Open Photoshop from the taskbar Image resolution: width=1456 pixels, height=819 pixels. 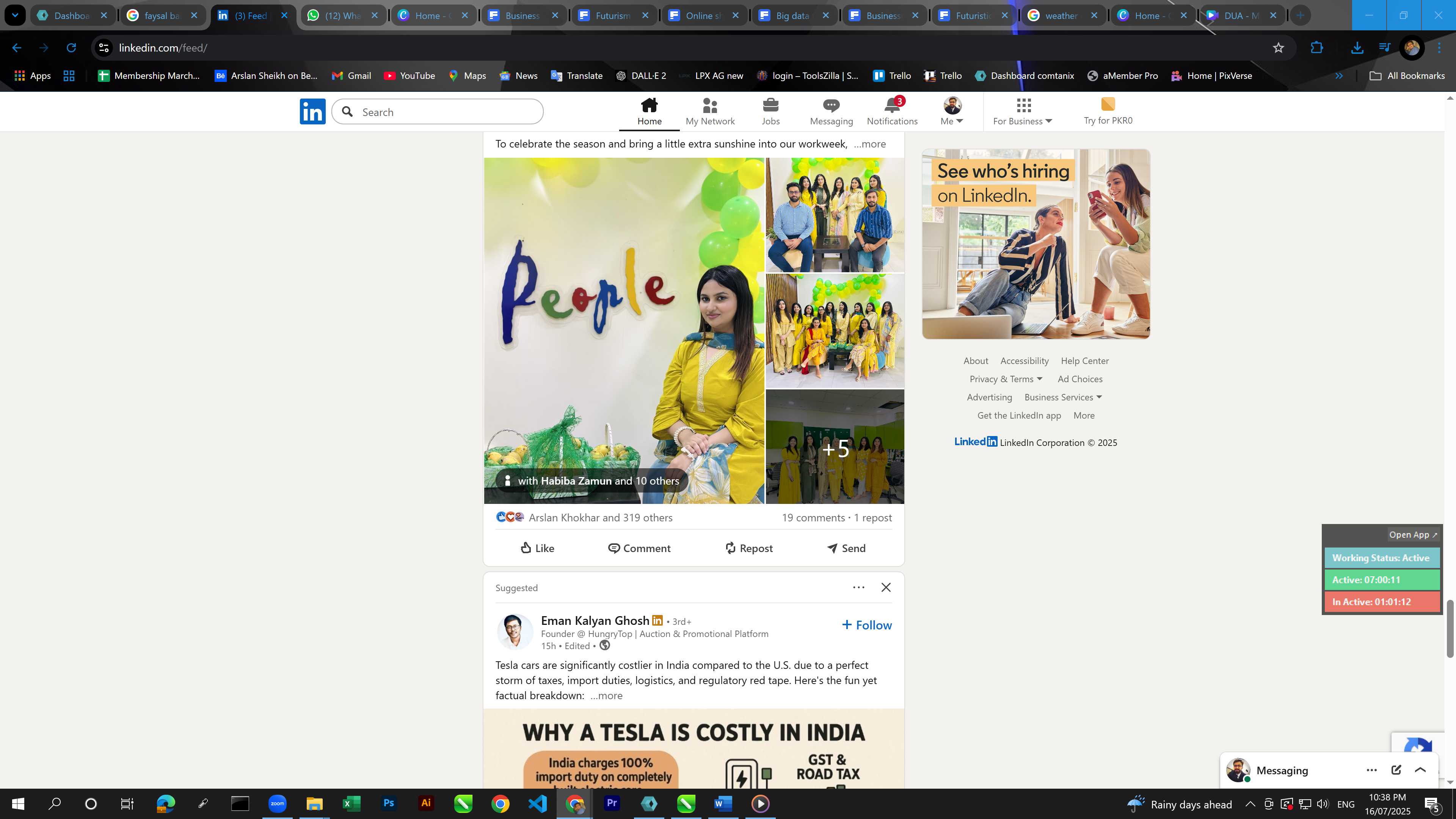coord(388,803)
